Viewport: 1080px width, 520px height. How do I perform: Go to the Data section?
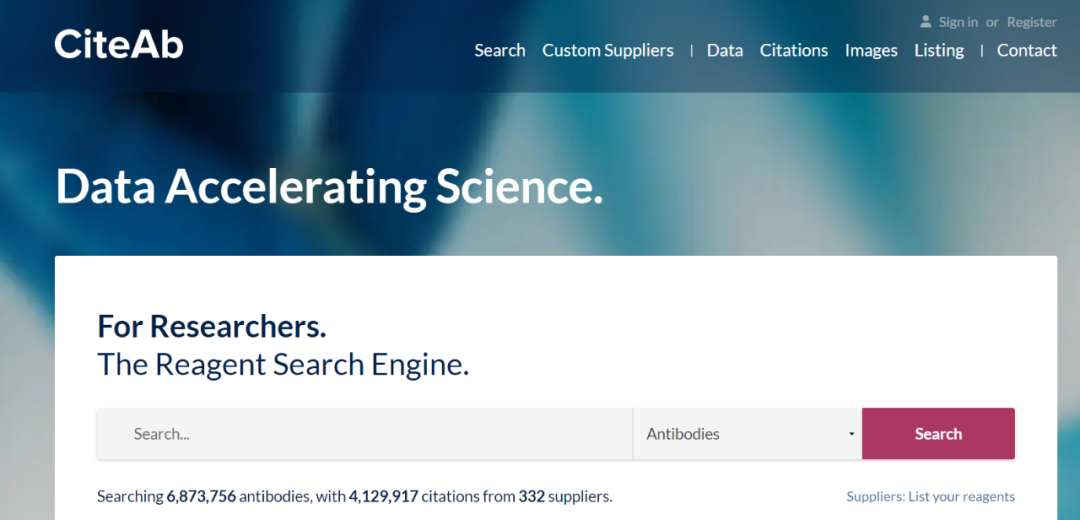725,50
